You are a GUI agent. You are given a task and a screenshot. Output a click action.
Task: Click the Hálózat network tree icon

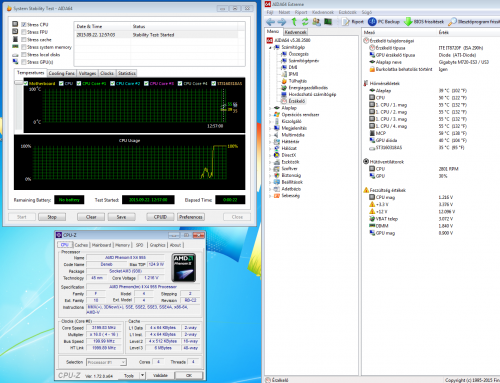tap(277, 148)
